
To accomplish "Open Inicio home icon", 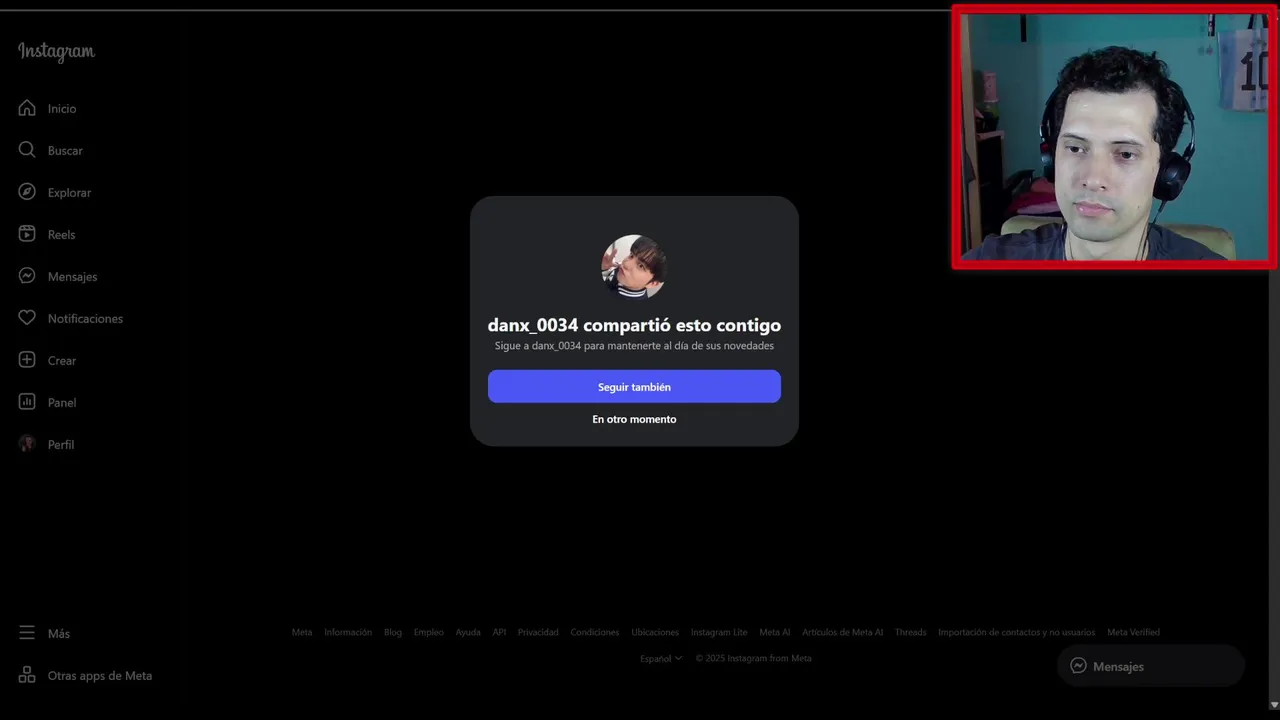I will (27, 108).
